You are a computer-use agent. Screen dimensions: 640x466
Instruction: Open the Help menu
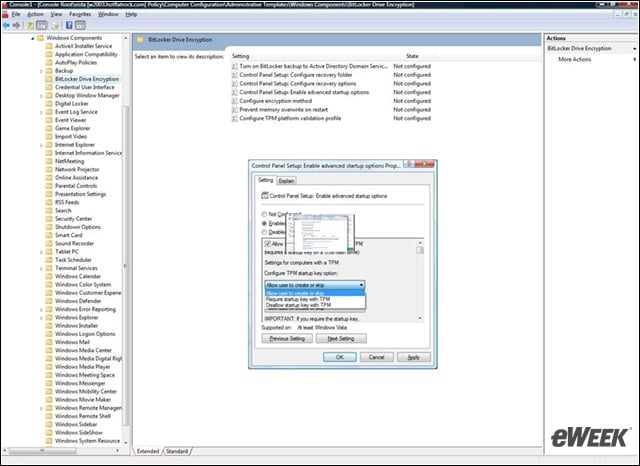[131, 14]
